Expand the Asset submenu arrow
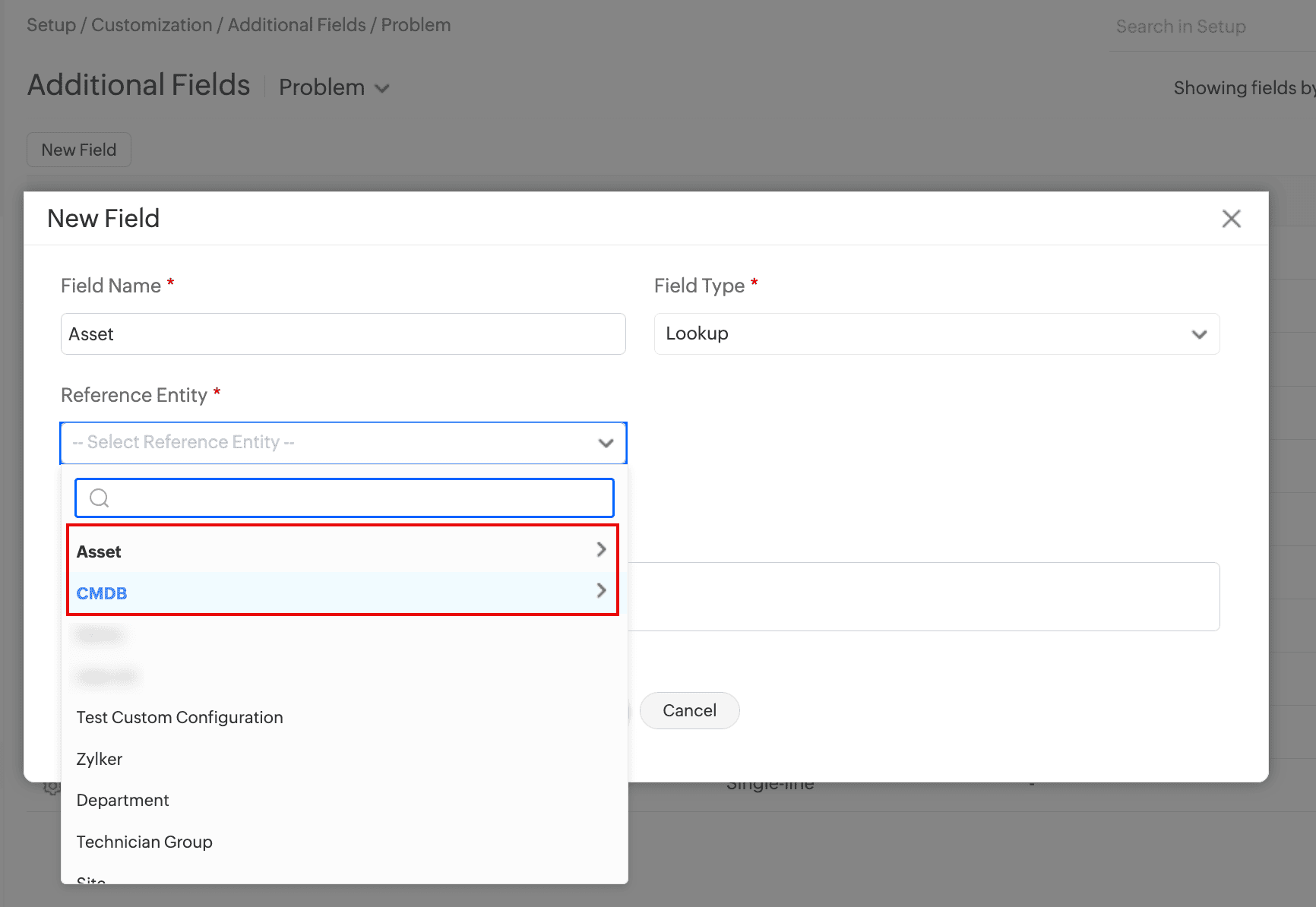The image size is (1316, 907). [x=601, y=549]
